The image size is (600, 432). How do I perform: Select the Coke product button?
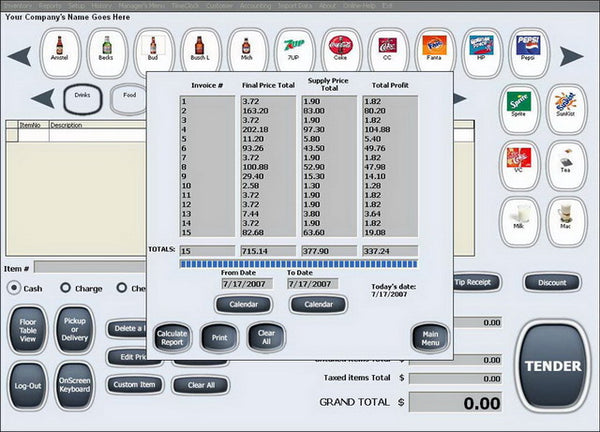[x=340, y=48]
